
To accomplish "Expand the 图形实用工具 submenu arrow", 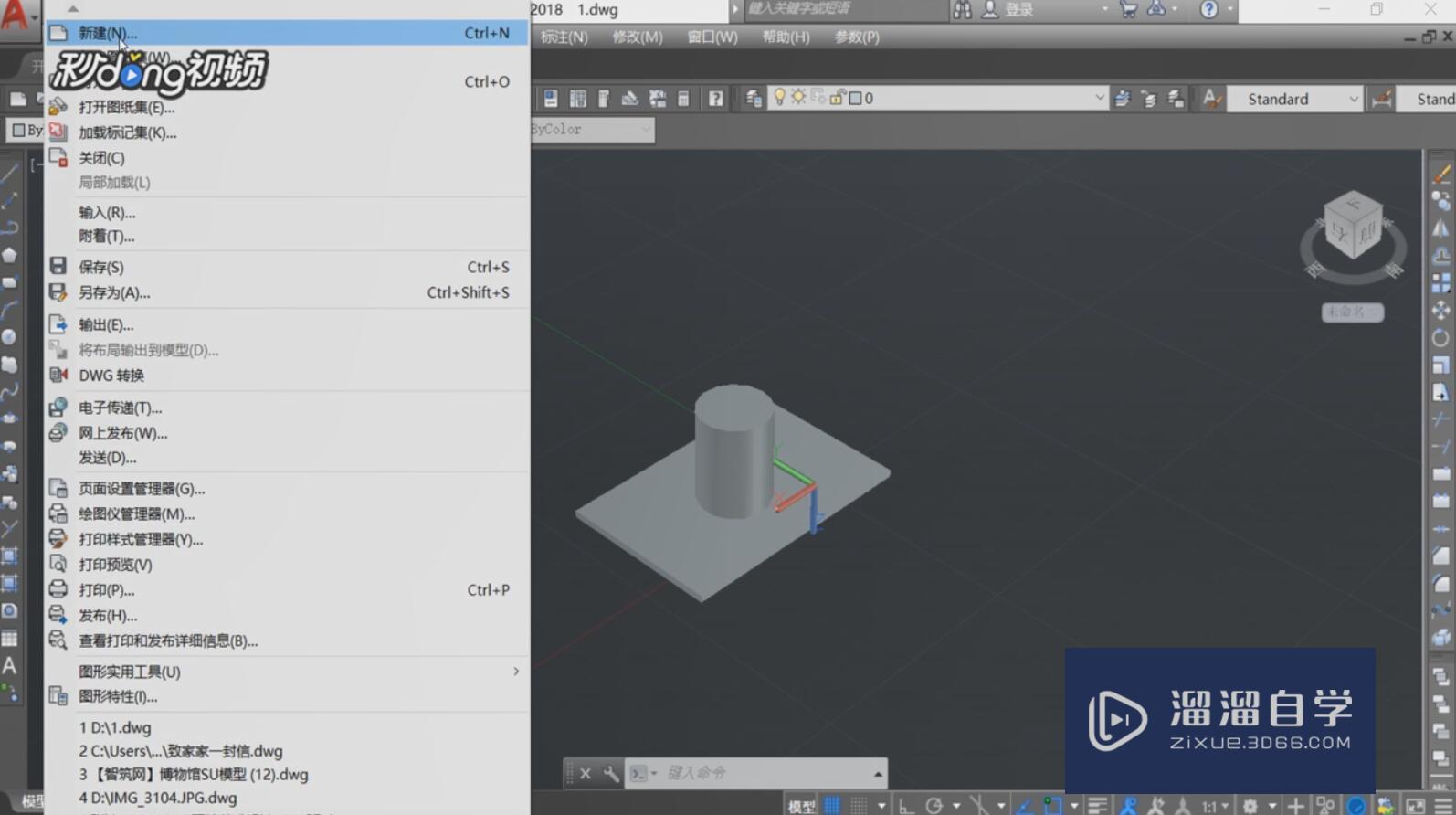I will 516,672.
